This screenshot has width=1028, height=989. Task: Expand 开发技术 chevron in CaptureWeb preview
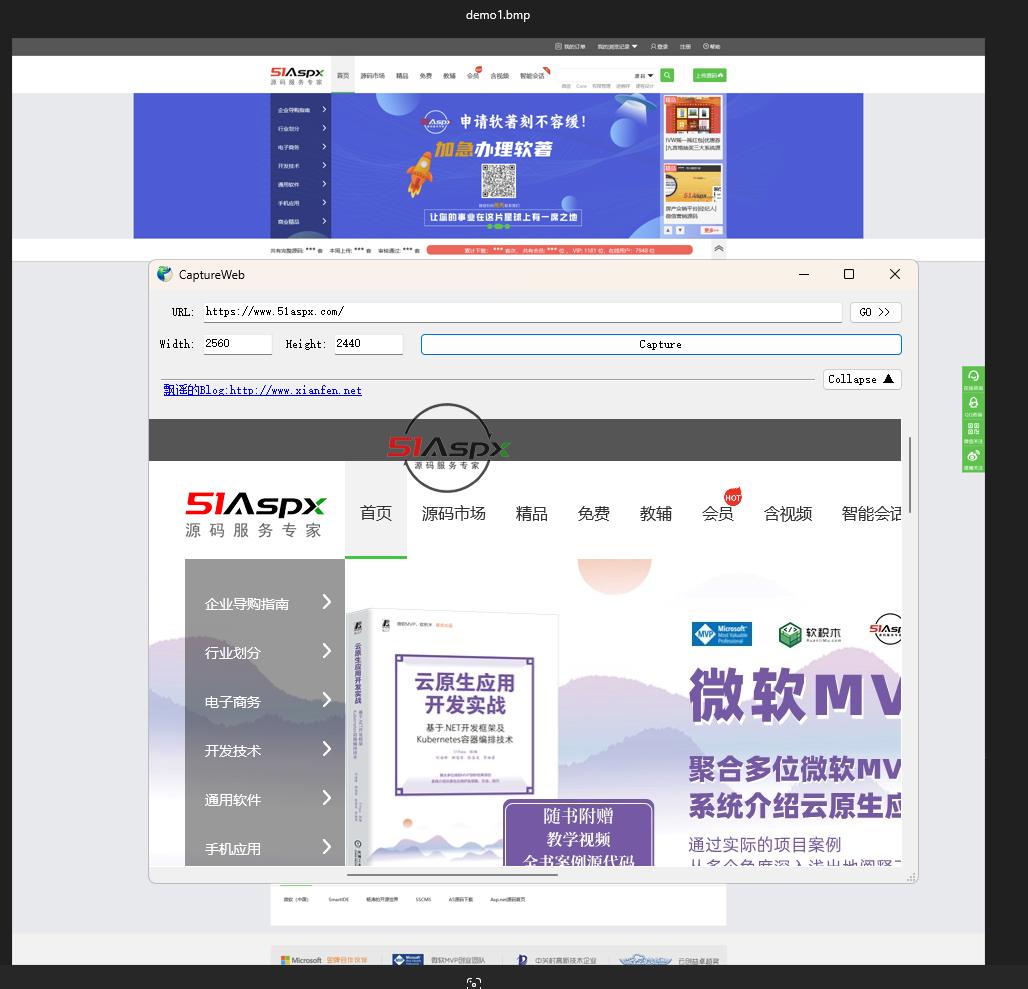(x=326, y=749)
